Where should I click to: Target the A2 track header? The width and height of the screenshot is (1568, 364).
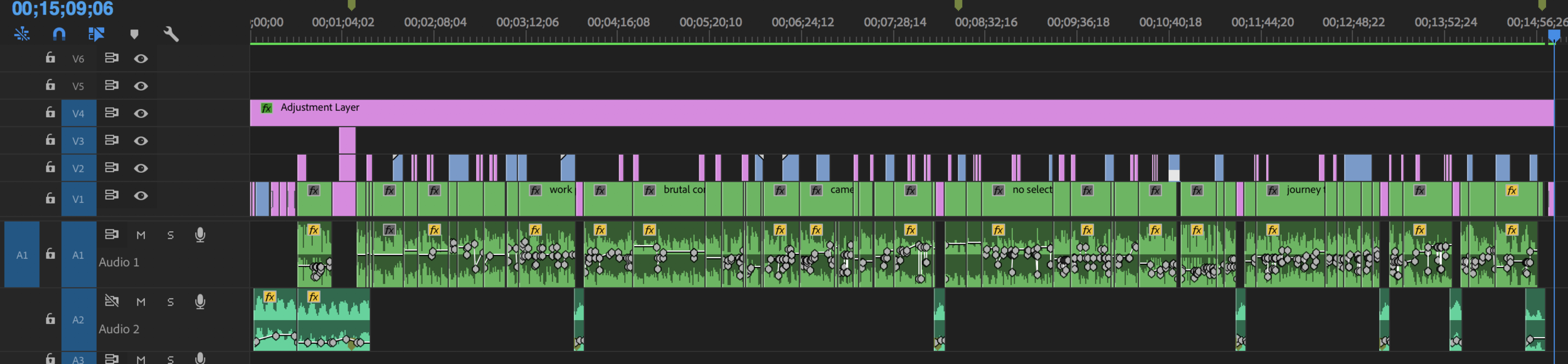click(78, 320)
